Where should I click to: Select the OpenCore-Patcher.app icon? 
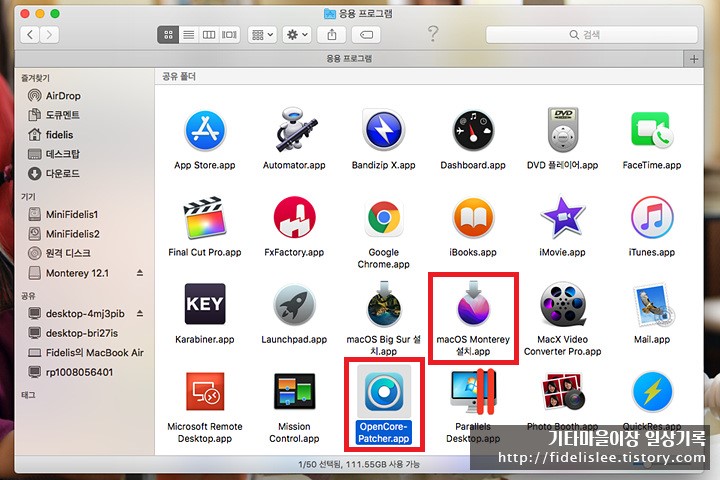pos(384,391)
